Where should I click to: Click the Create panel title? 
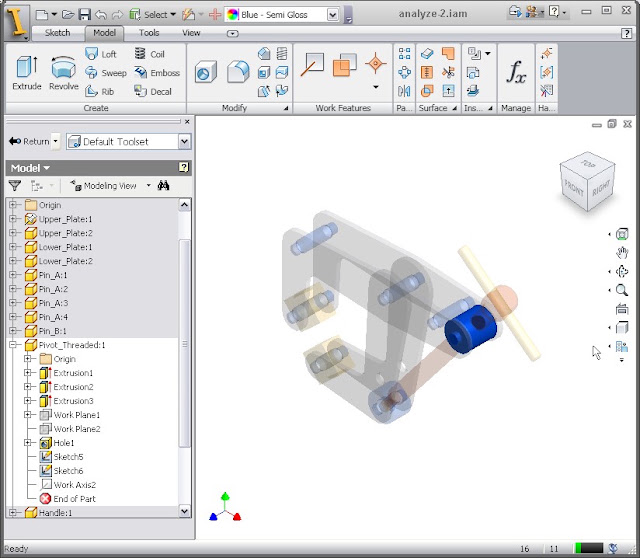click(x=96, y=108)
